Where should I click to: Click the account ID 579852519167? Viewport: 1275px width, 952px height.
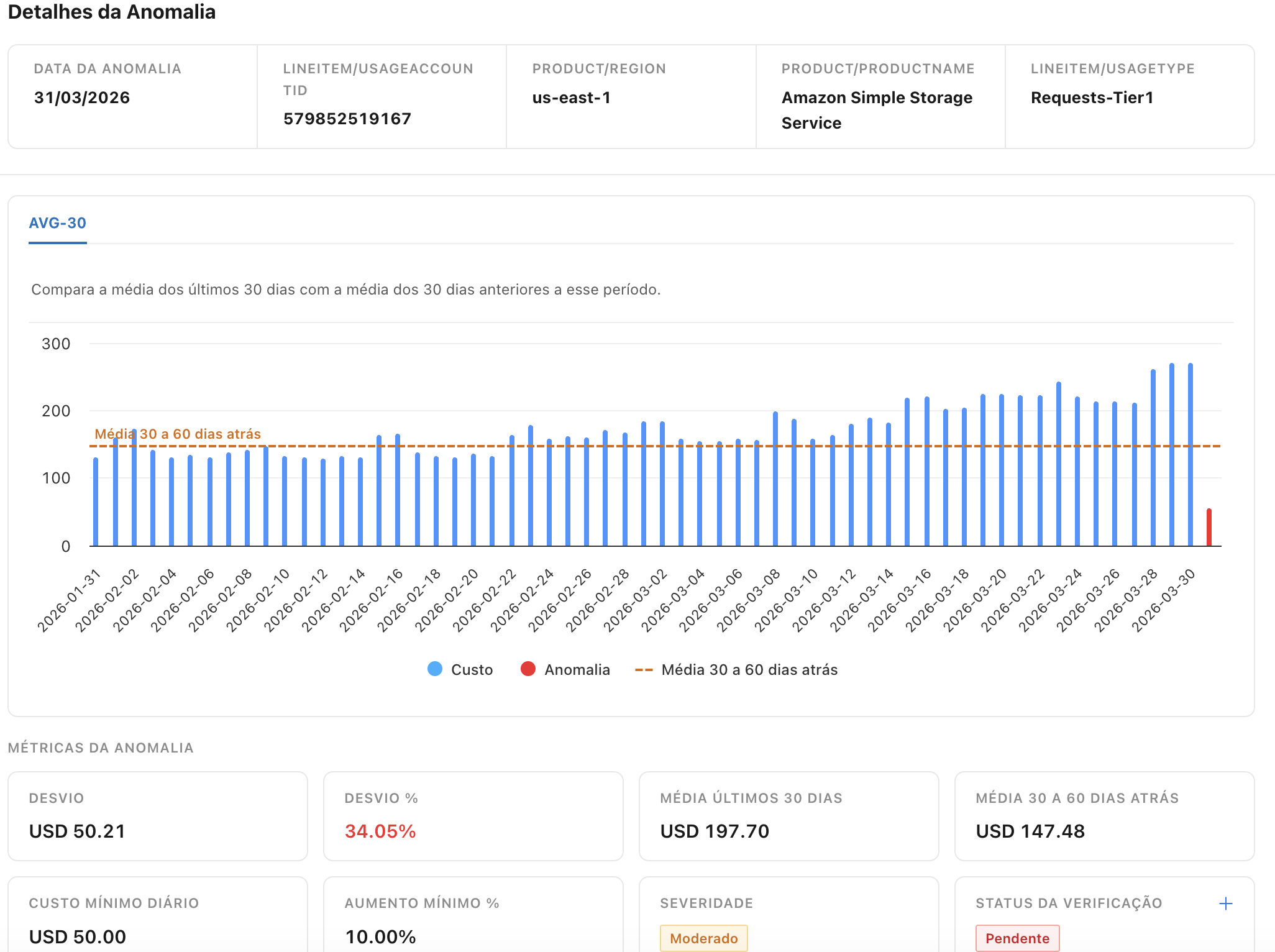point(347,119)
